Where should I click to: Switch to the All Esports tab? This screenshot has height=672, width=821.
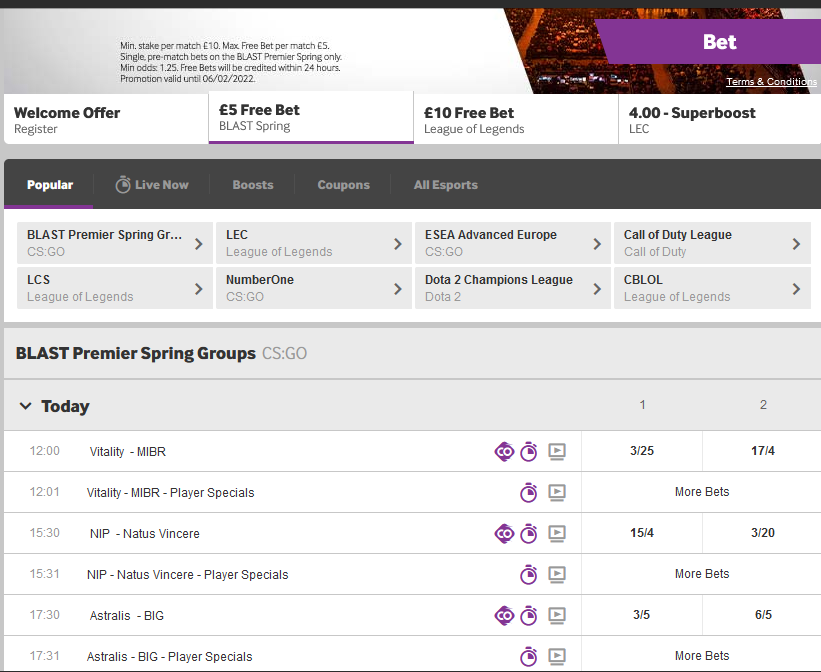446,185
